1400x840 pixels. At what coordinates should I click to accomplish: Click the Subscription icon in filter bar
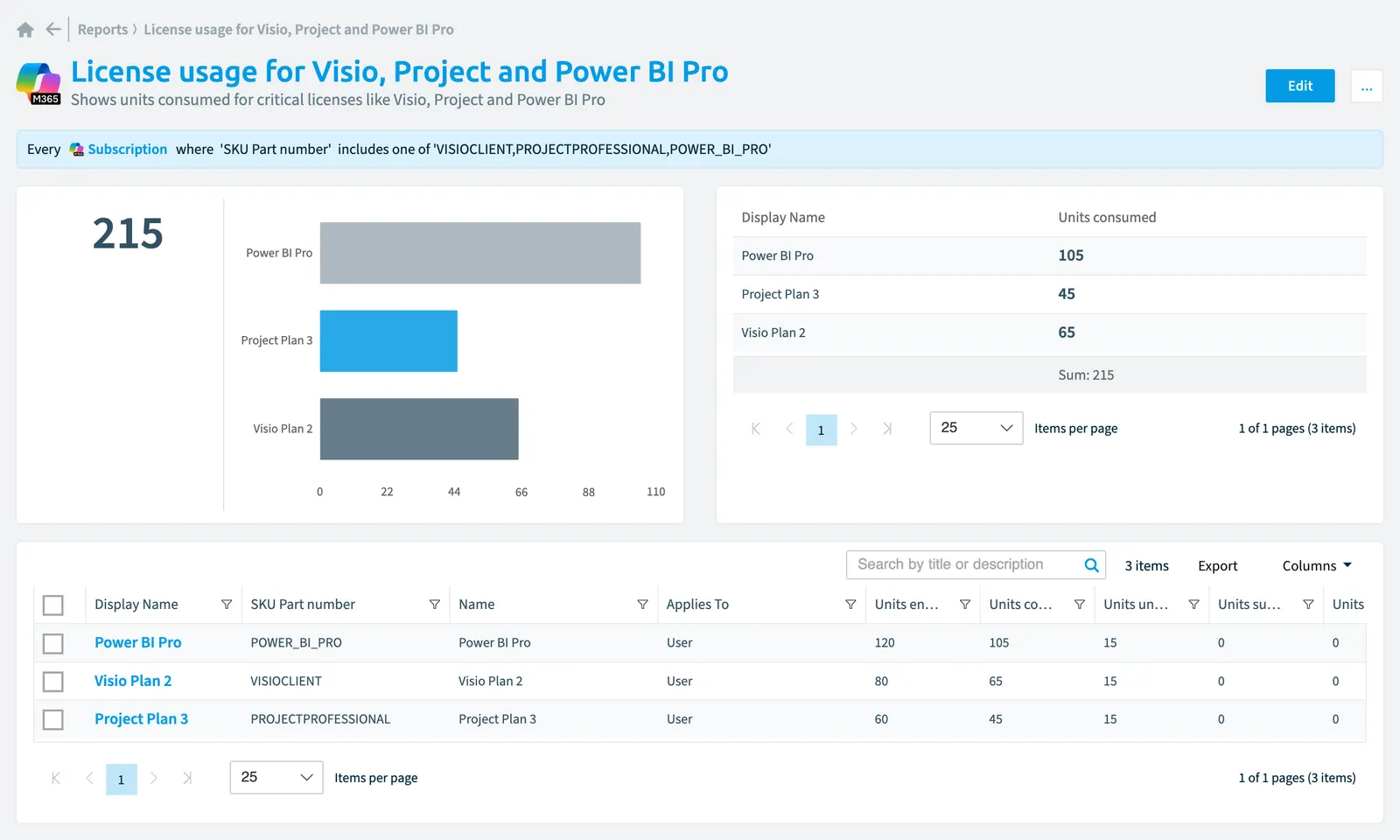coord(77,150)
